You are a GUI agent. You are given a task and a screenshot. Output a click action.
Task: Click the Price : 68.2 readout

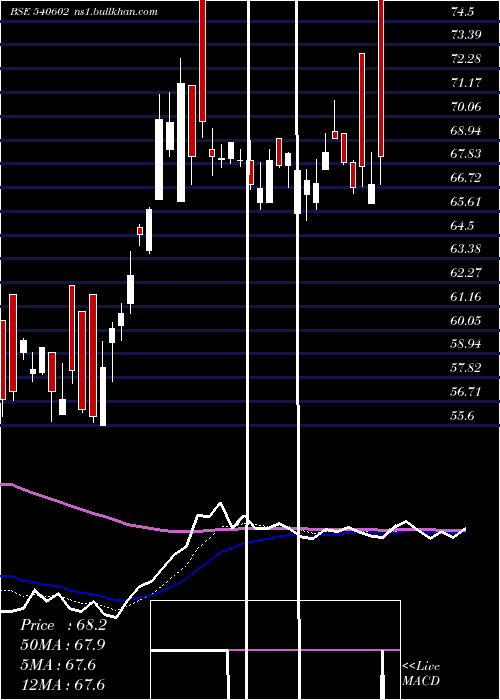63,625
